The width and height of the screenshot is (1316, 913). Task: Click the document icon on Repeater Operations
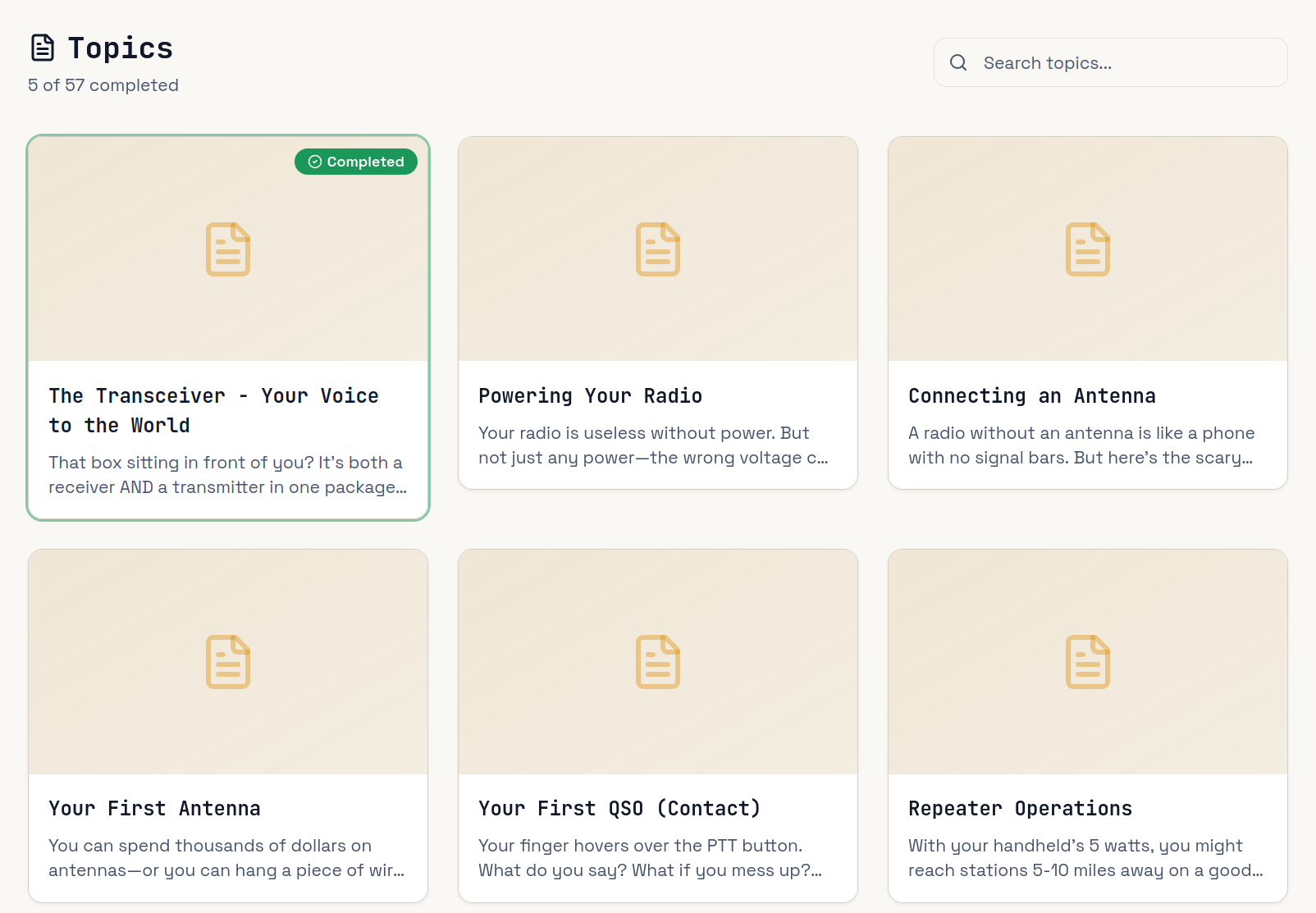[x=1087, y=661]
